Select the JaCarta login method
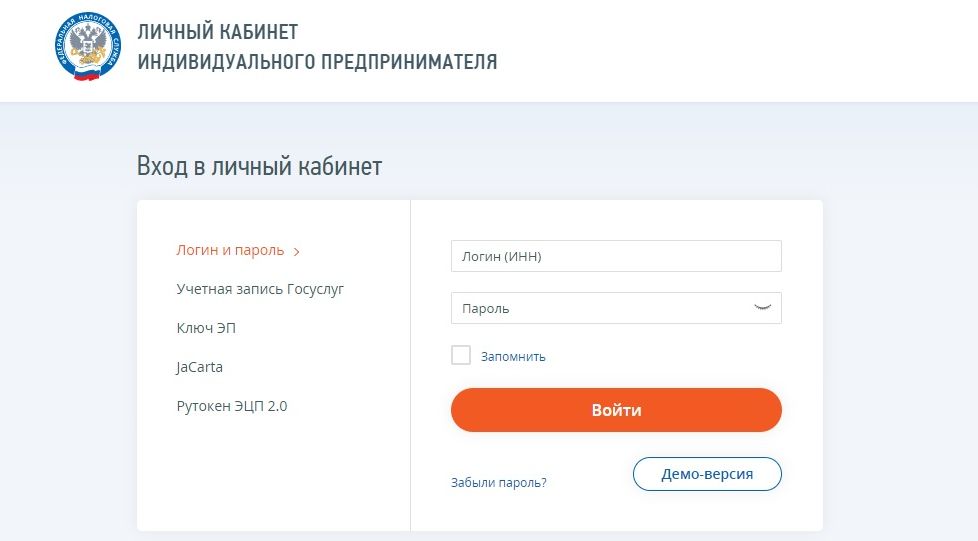 coord(199,367)
